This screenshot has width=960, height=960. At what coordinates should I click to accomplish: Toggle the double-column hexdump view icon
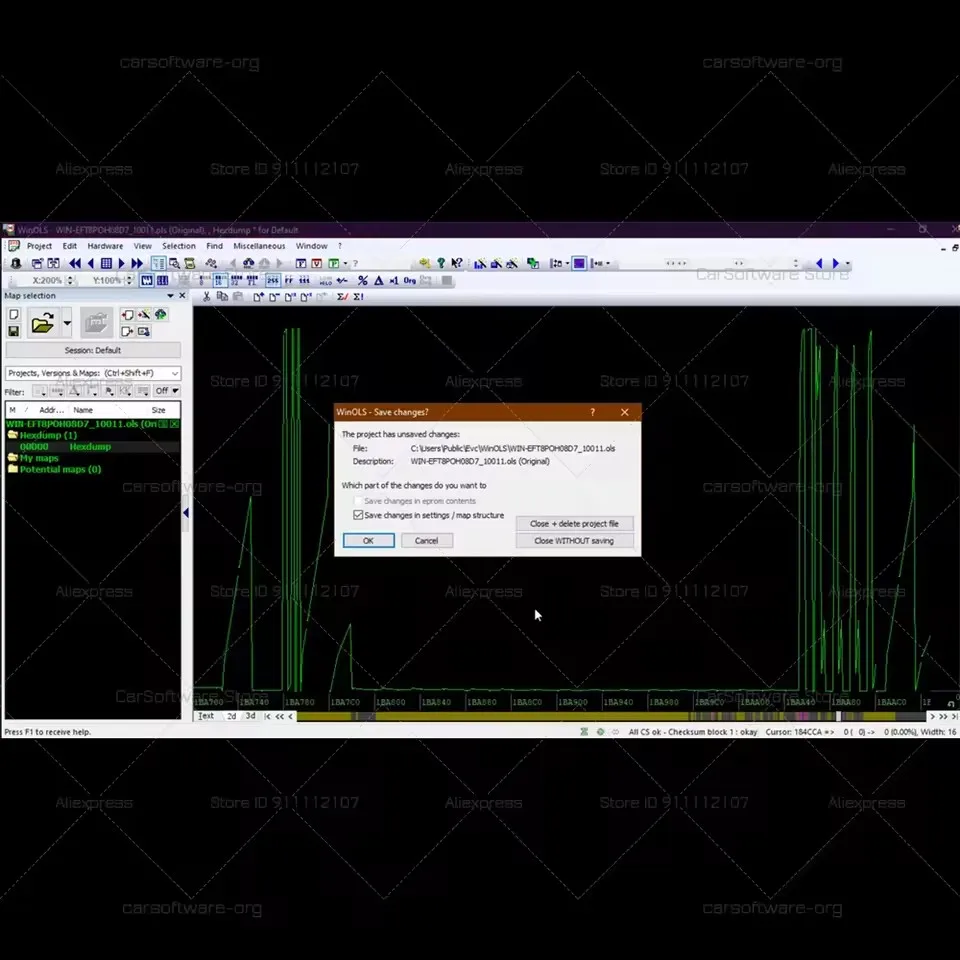(163, 281)
